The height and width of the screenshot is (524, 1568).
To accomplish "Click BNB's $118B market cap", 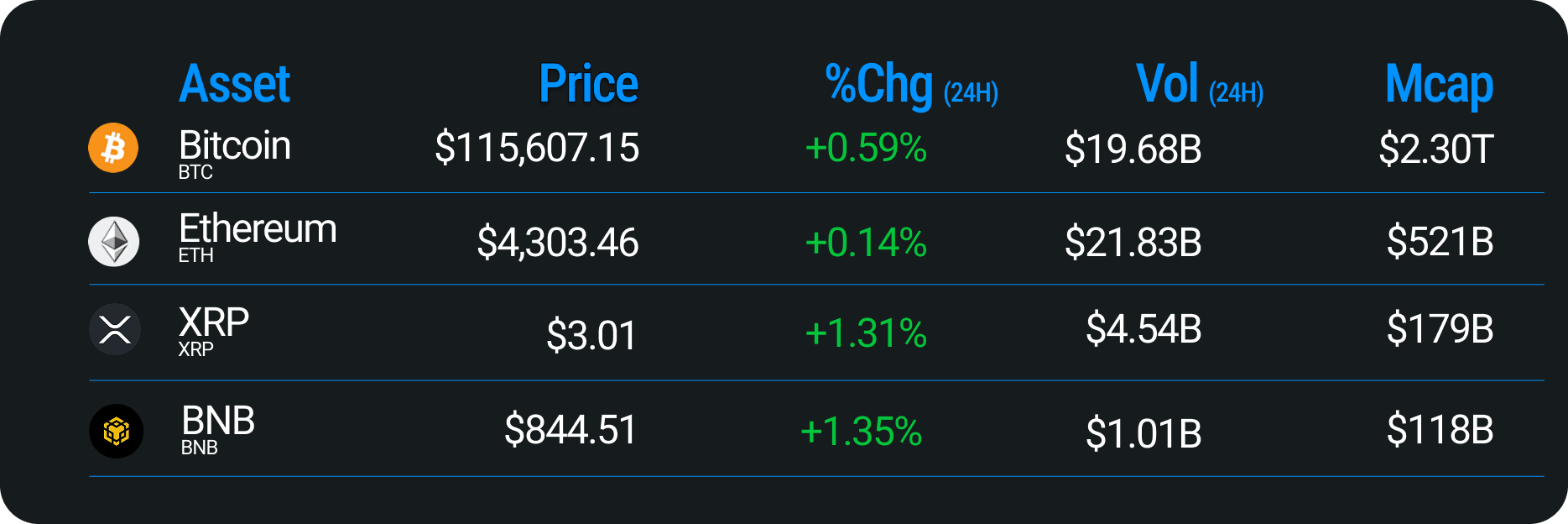I will pos(1440,430).
